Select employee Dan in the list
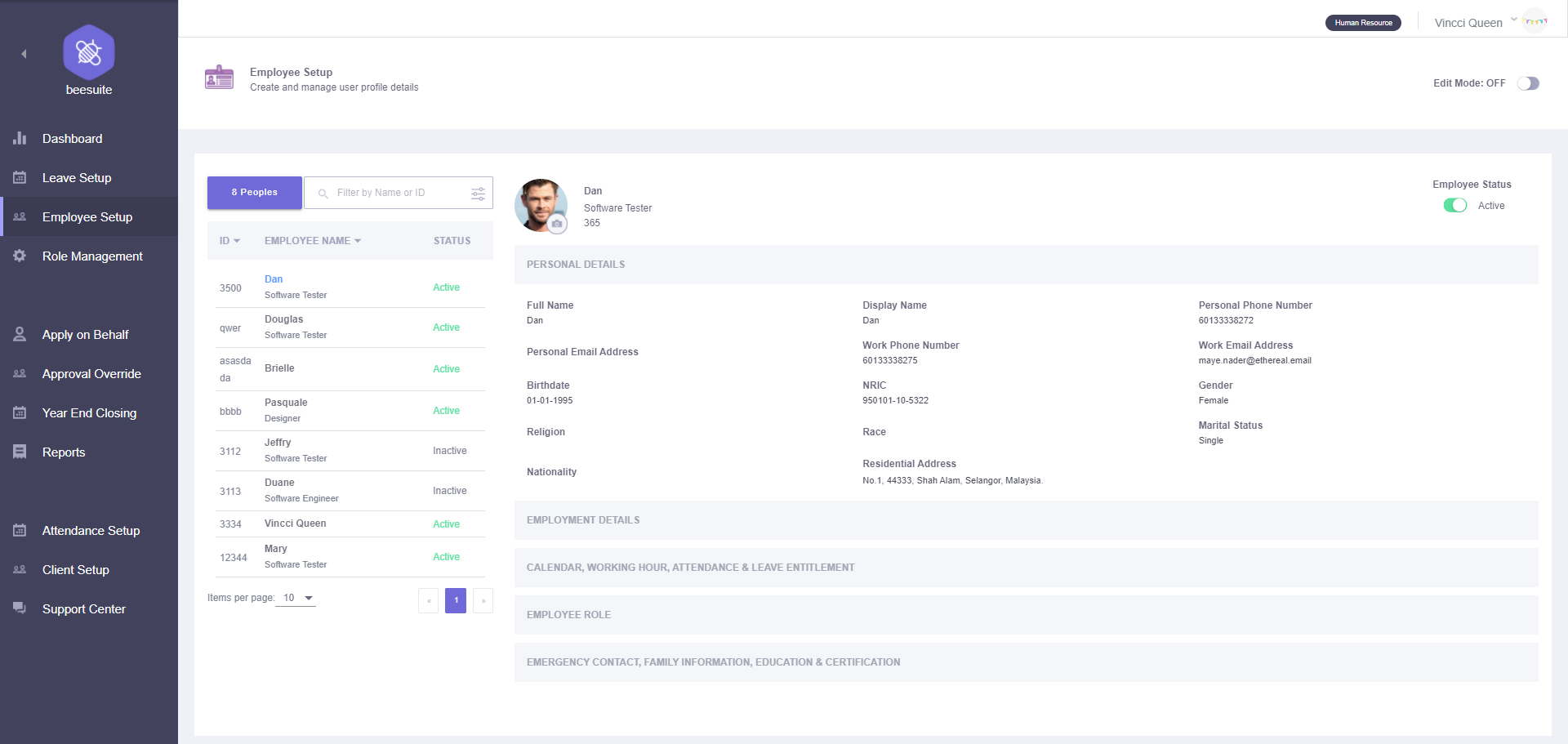The height and width of the screenshot is (744, 1568). (x=350, y=287)
